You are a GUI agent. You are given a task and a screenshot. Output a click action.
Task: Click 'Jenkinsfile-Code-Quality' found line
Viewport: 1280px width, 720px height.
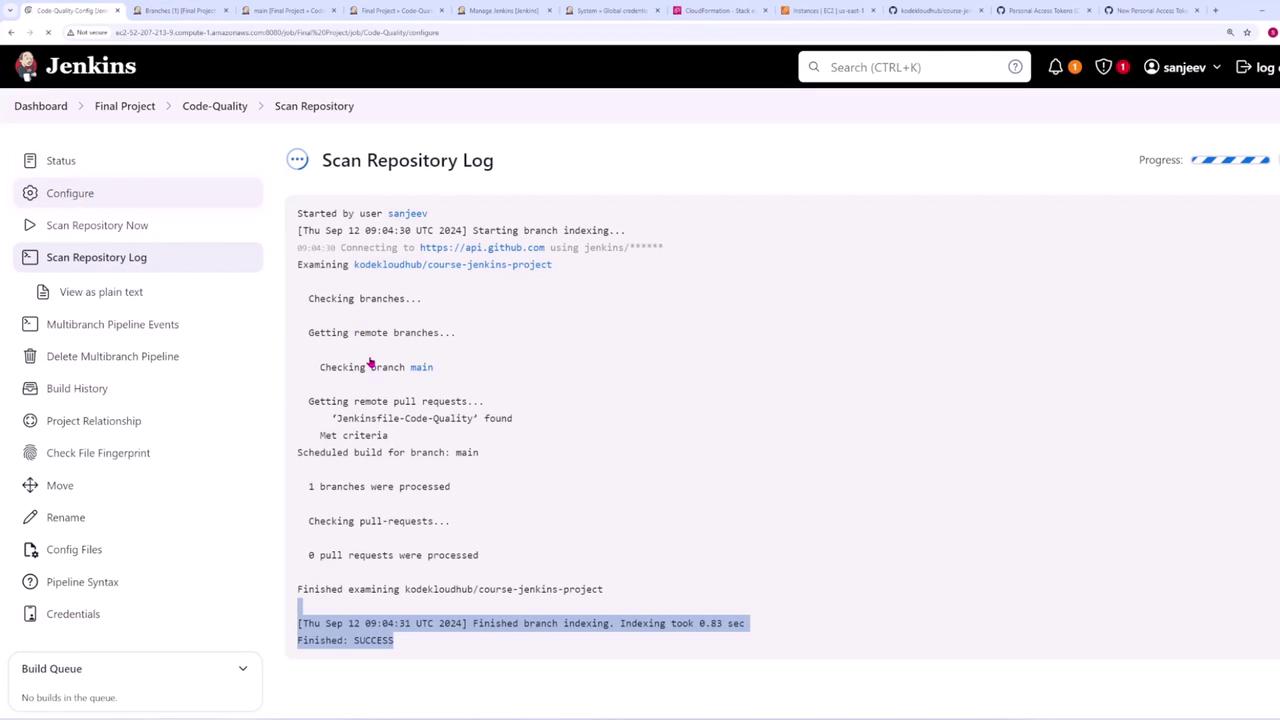click(422, 419)
